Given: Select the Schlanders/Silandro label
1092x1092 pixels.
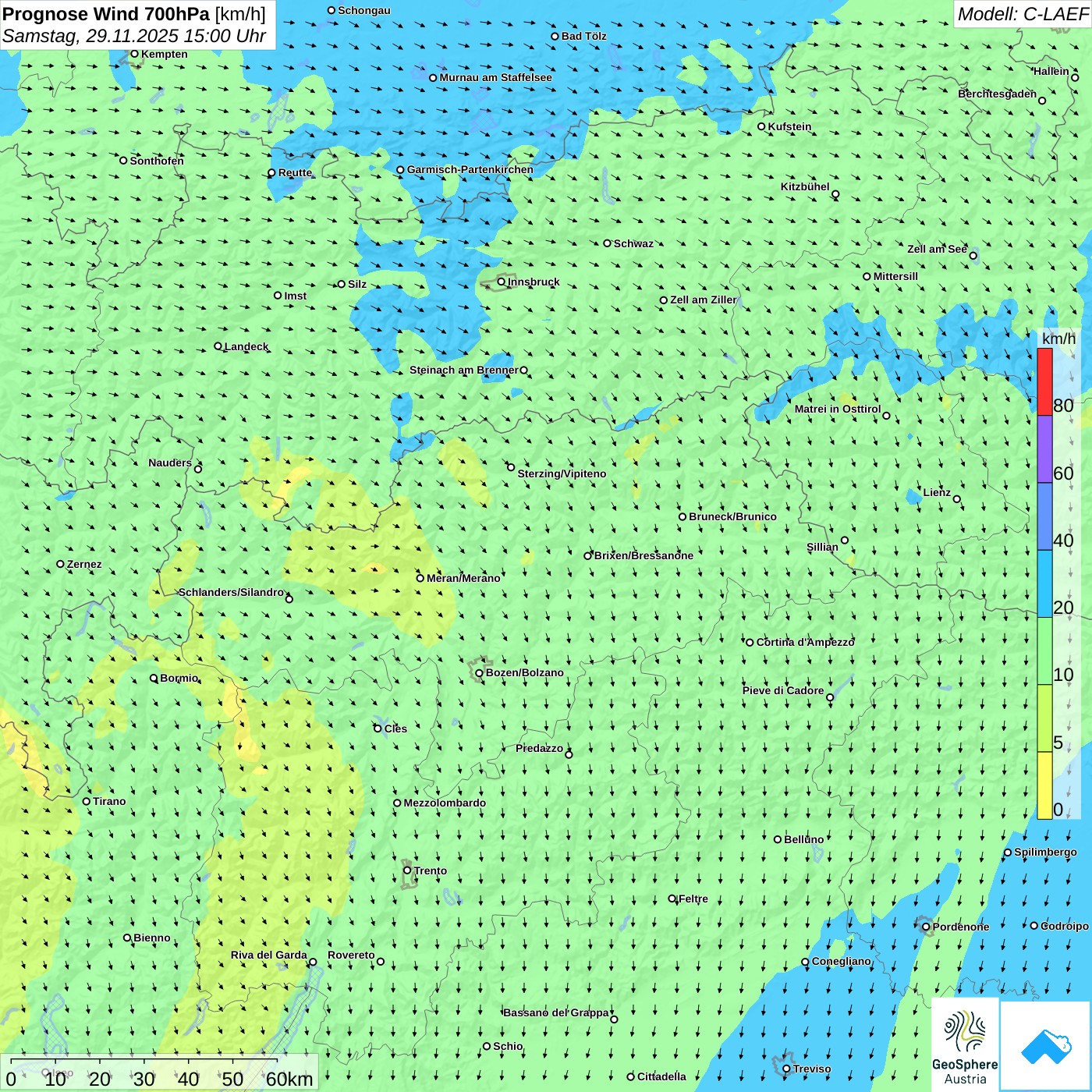Looking at the screenshot, I should pos(231,592).
